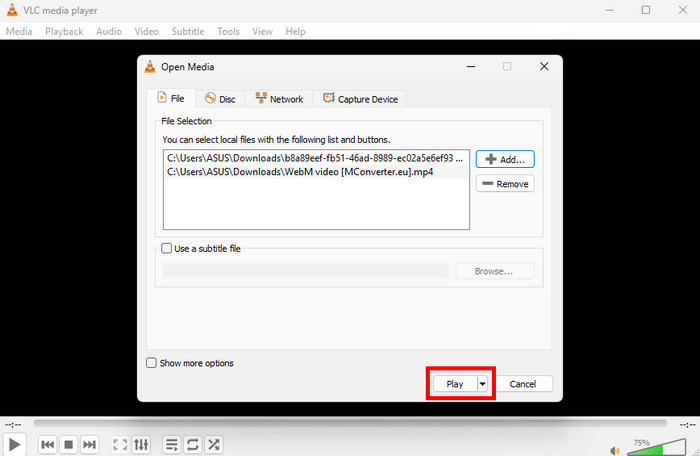Open the Tools menu
Screen dimensions: 700x456
pyautogui.click(x=228, y=31)
